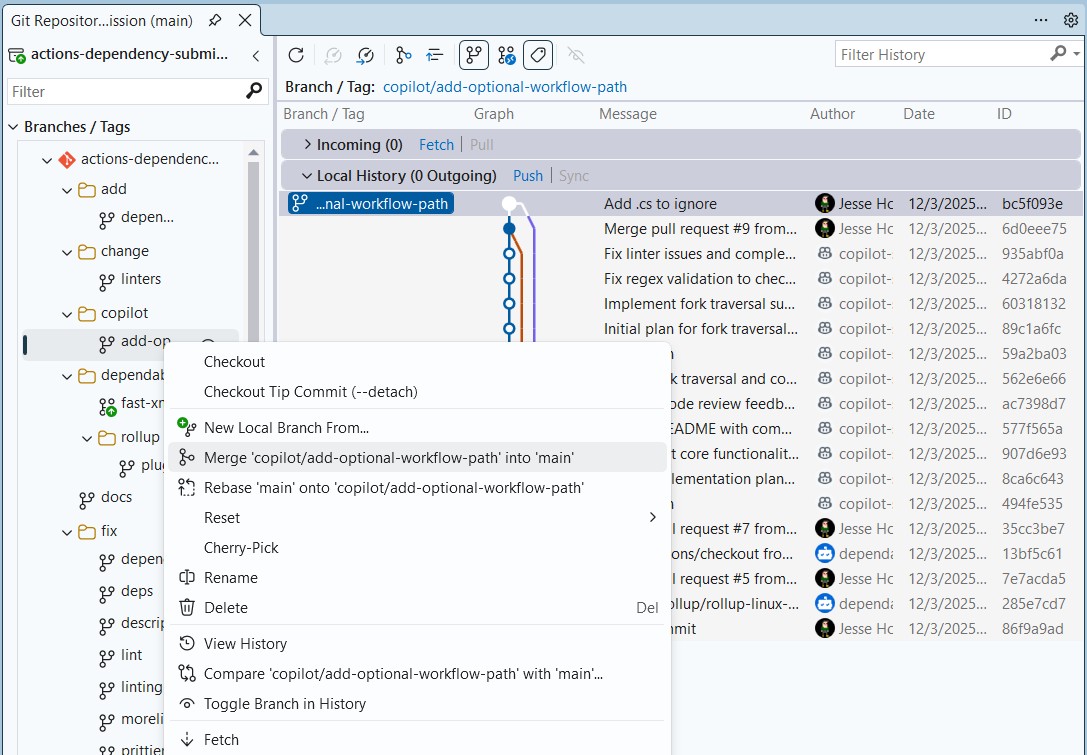Open the settings gear icon

(1070, 20)
